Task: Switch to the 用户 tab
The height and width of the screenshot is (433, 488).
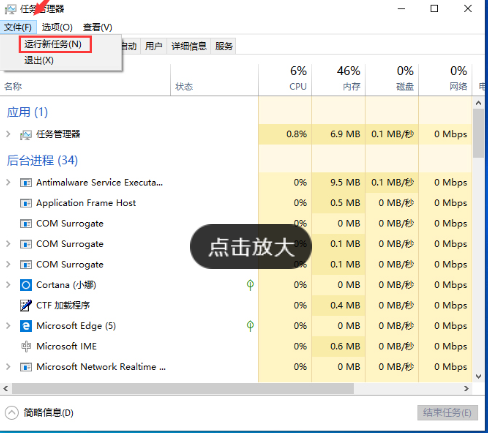Action: [153, 46]
